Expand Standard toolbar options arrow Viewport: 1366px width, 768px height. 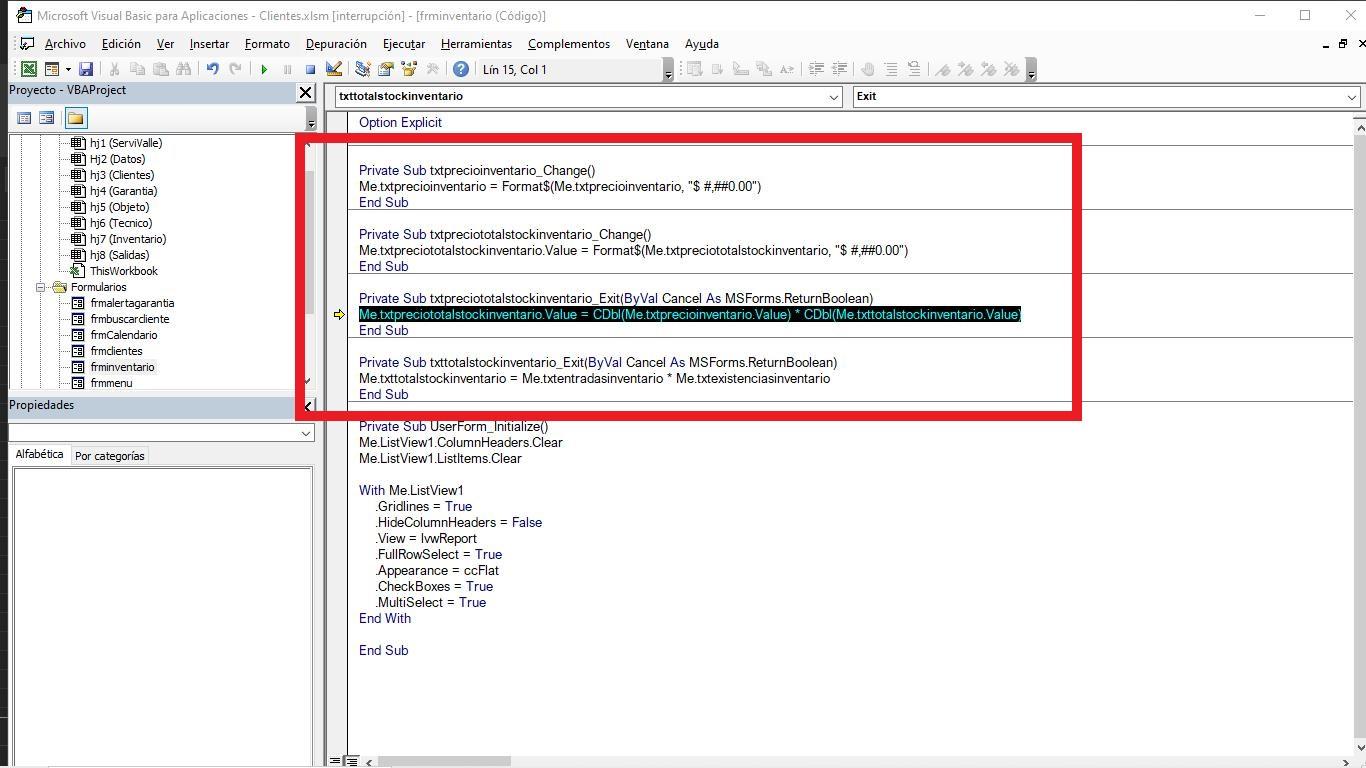[668, 70]
